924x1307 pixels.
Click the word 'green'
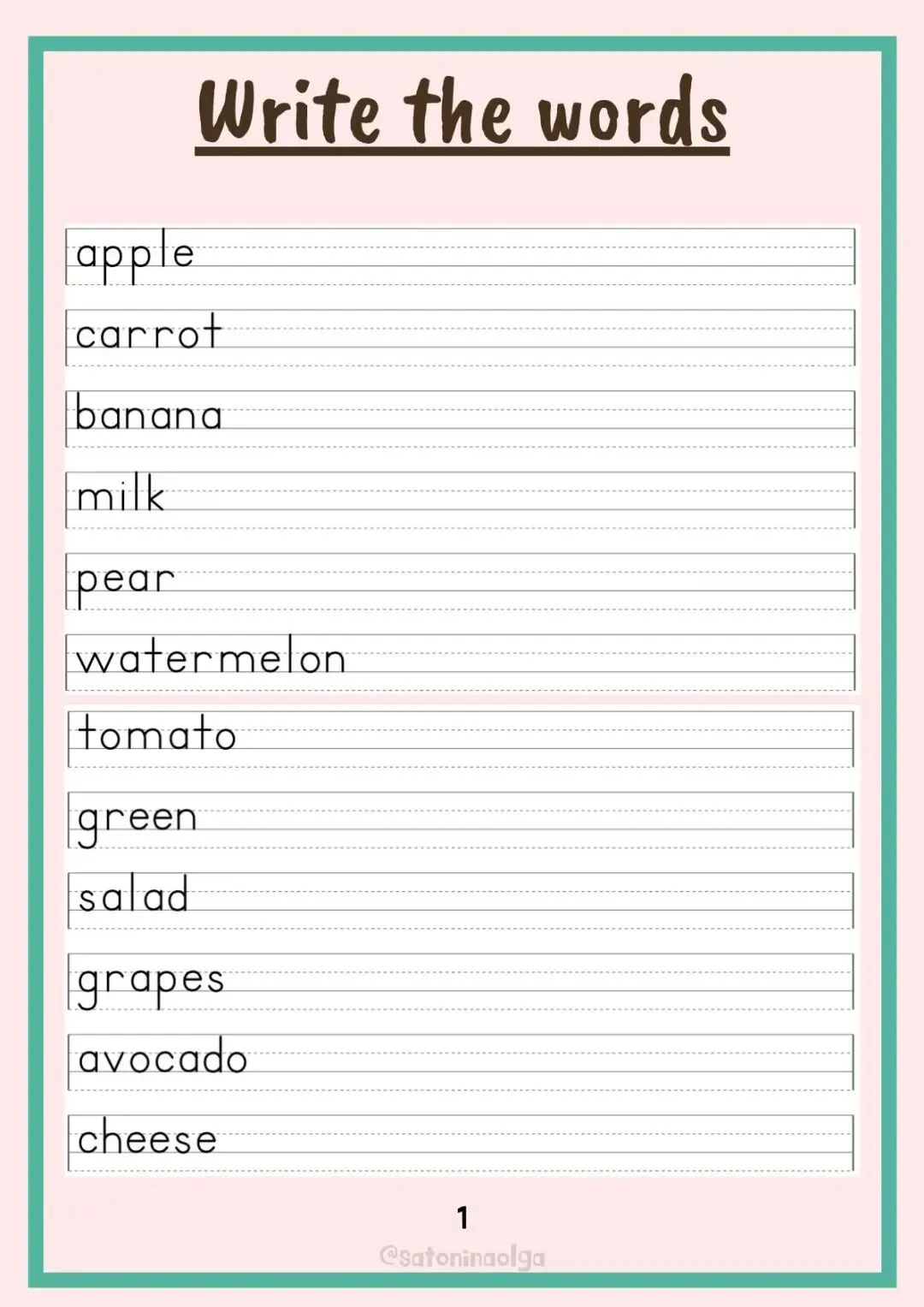click(137, 821)
